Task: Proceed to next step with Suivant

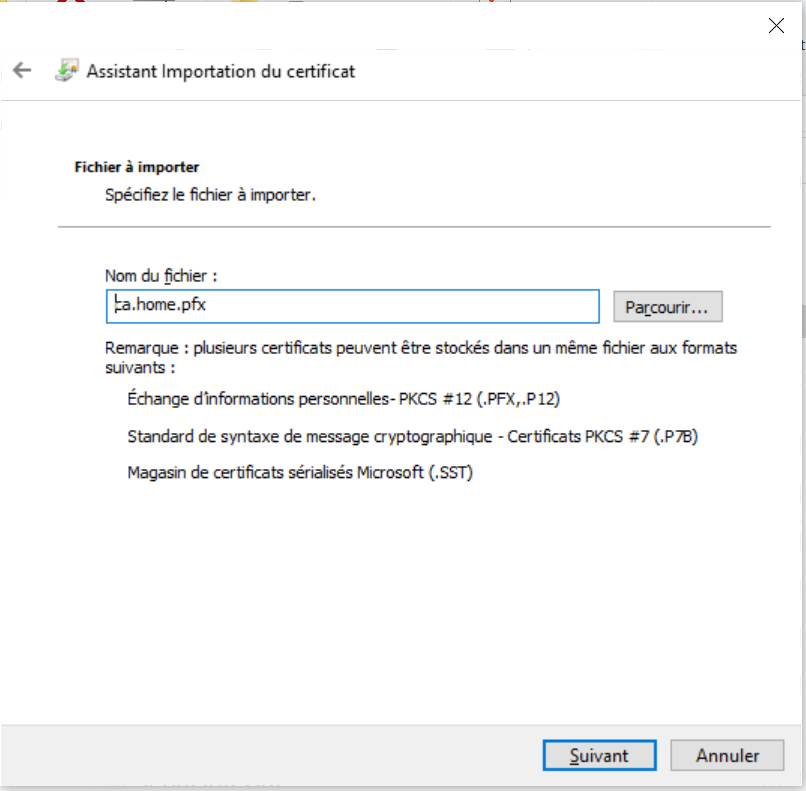Action: tap(599, 756)
